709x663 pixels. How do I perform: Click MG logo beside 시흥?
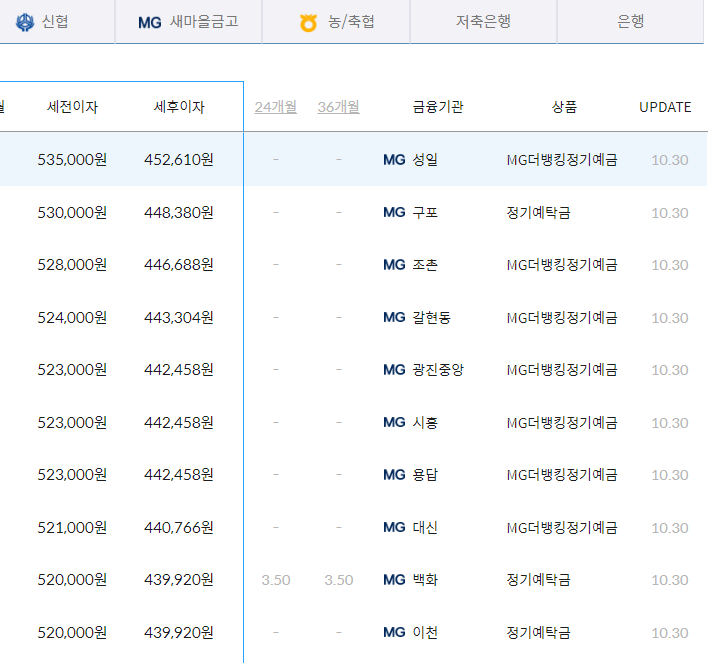(x=394, y=422)
